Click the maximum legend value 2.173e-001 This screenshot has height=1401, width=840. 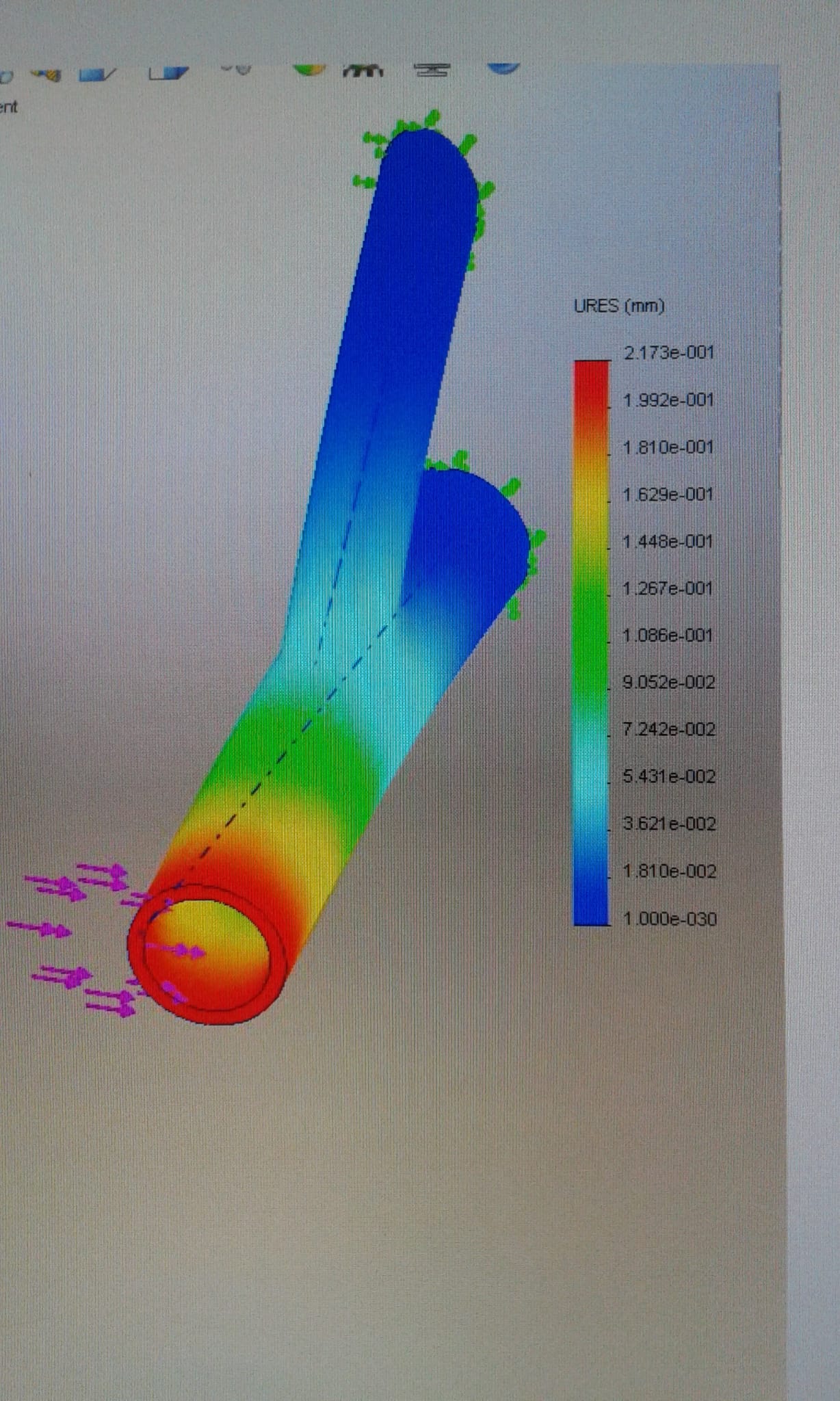tap(668, 353)
